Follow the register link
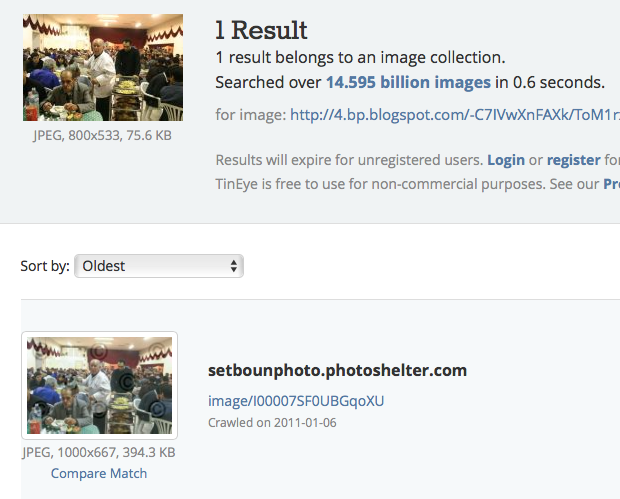The image size is (620, 499). tap(573, 160)
